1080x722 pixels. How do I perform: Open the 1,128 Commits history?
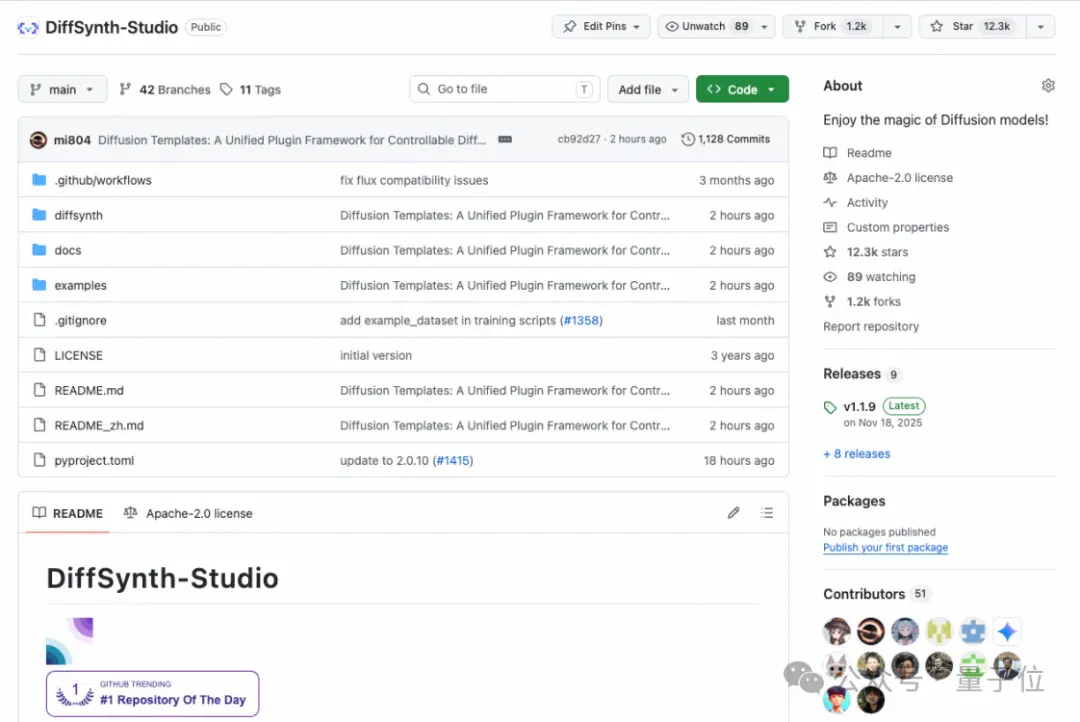coord(725,139)
